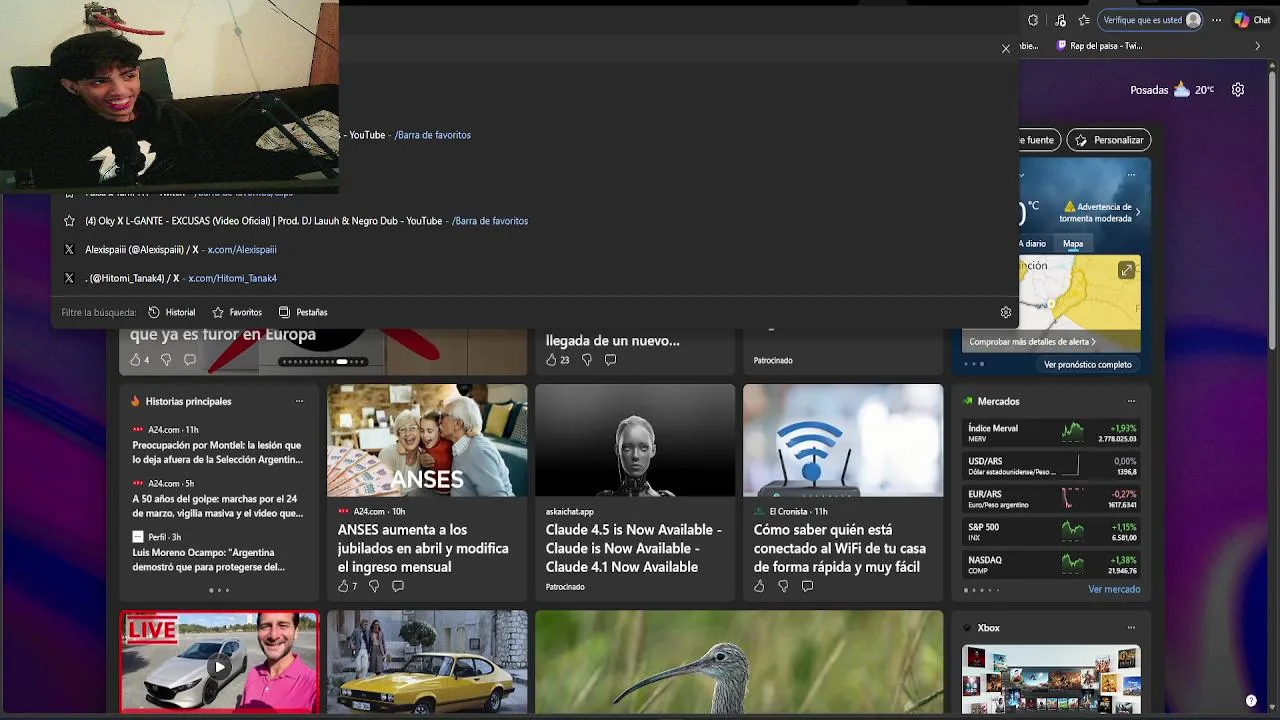Open the browser three-dots settings menu
Screen dimensions: 1280x720
1217,20
